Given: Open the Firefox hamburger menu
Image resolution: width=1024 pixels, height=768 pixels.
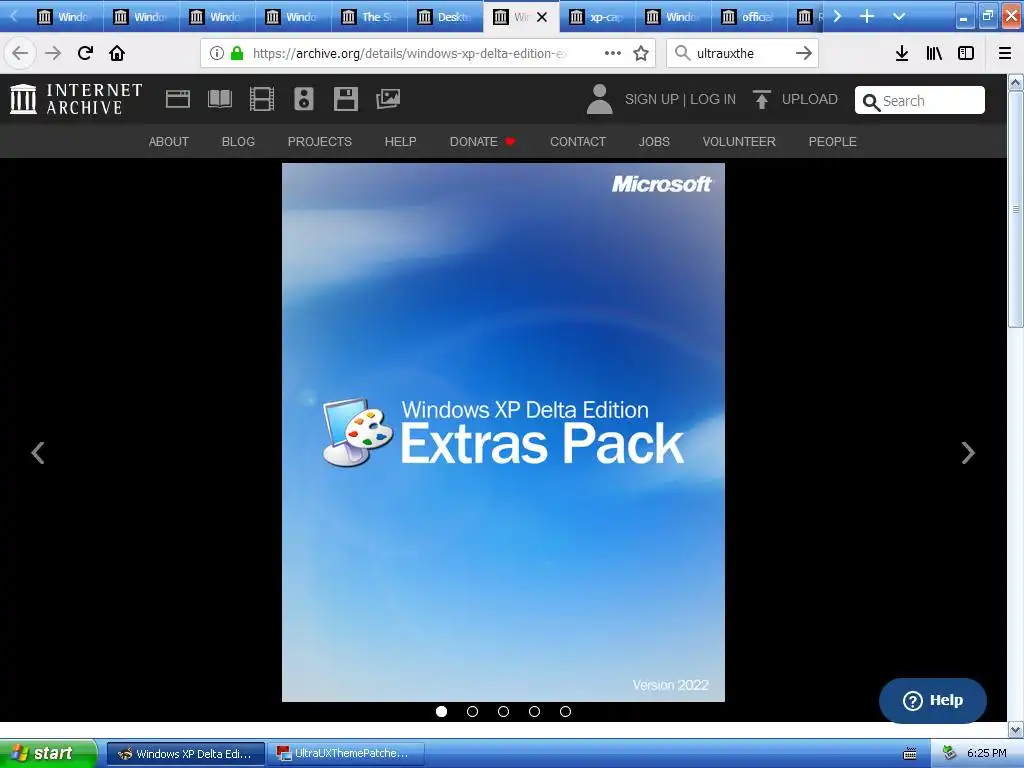Looking at the screenshot, I should coord(1005,53).
